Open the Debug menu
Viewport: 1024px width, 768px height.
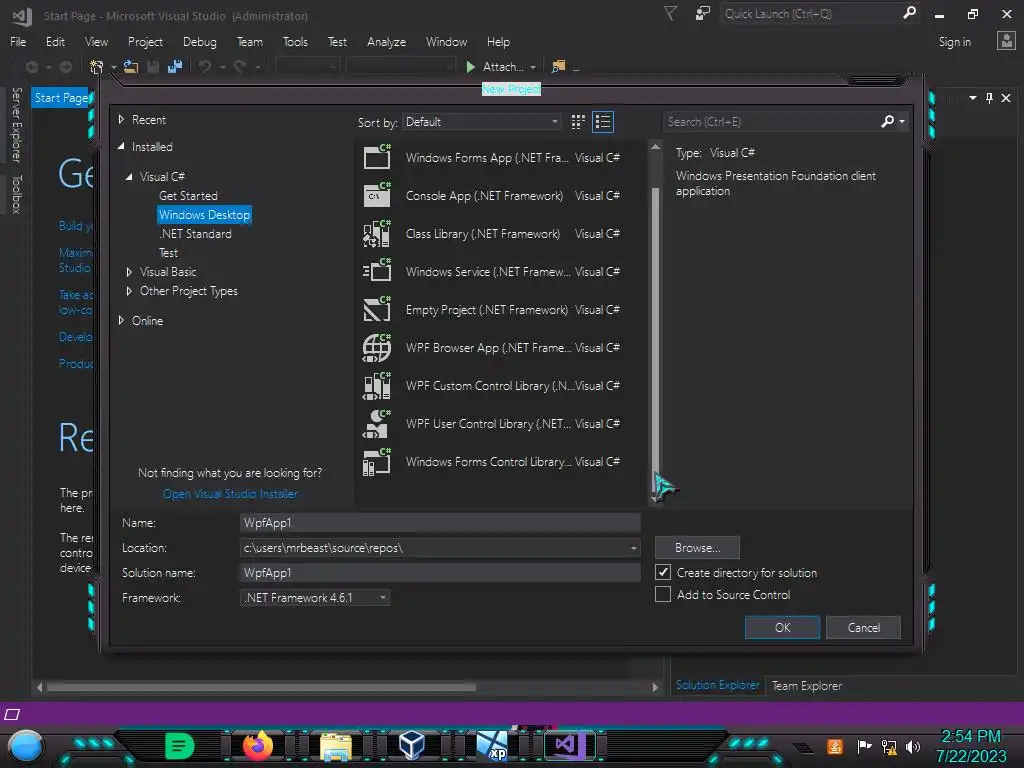(200, 42)
